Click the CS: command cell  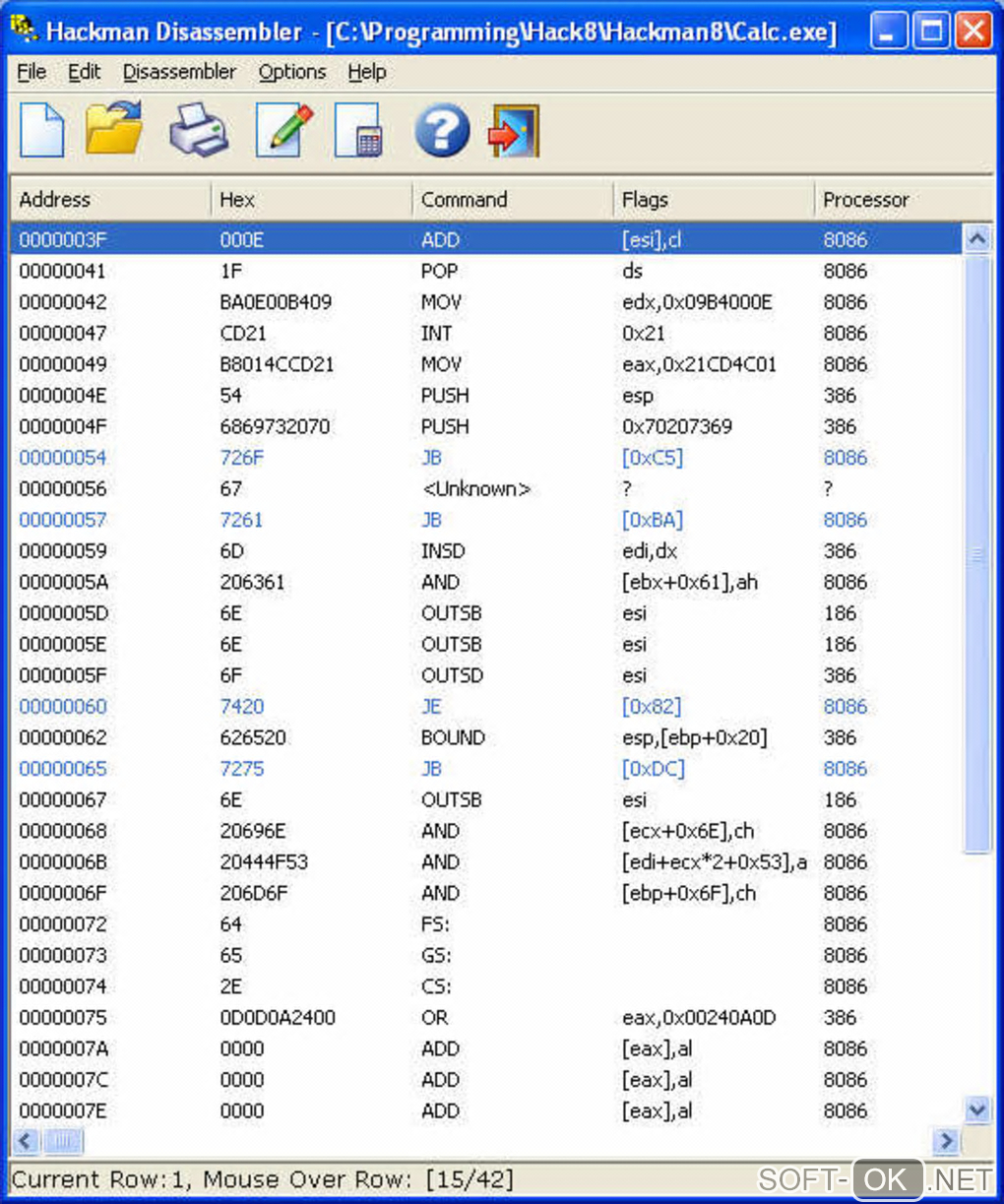tap(436, 986)
